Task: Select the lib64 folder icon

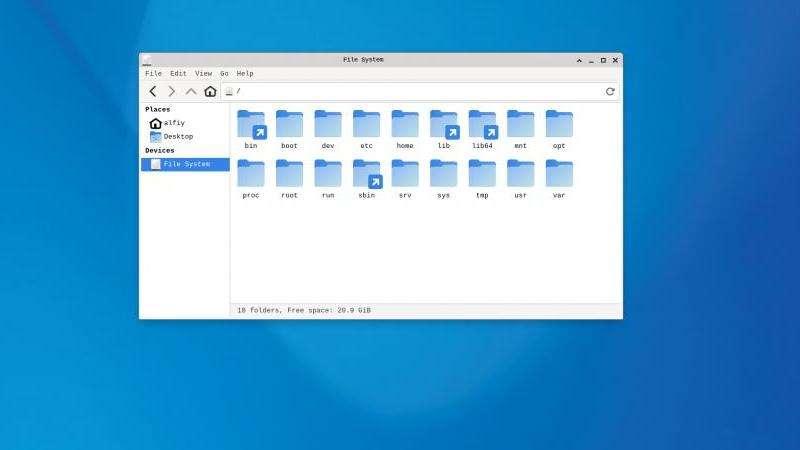Action: [x=482, y=125]
